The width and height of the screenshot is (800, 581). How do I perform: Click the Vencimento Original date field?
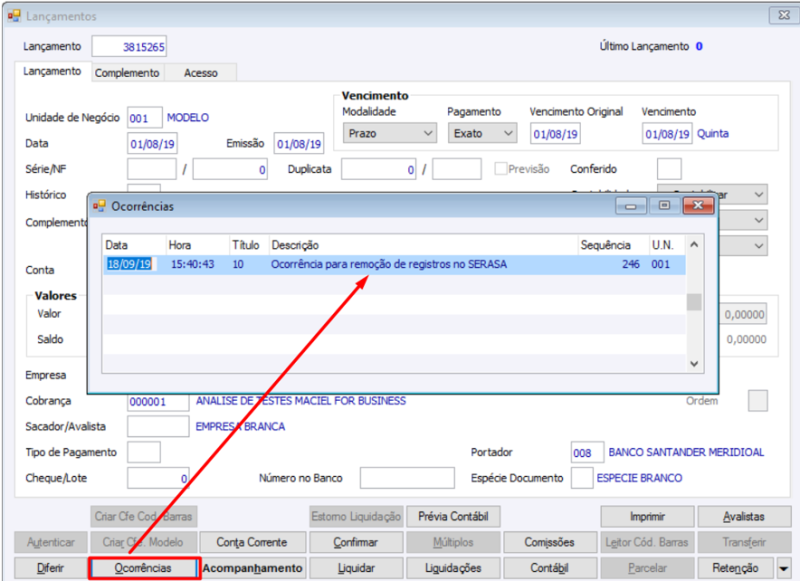[555, 134]
